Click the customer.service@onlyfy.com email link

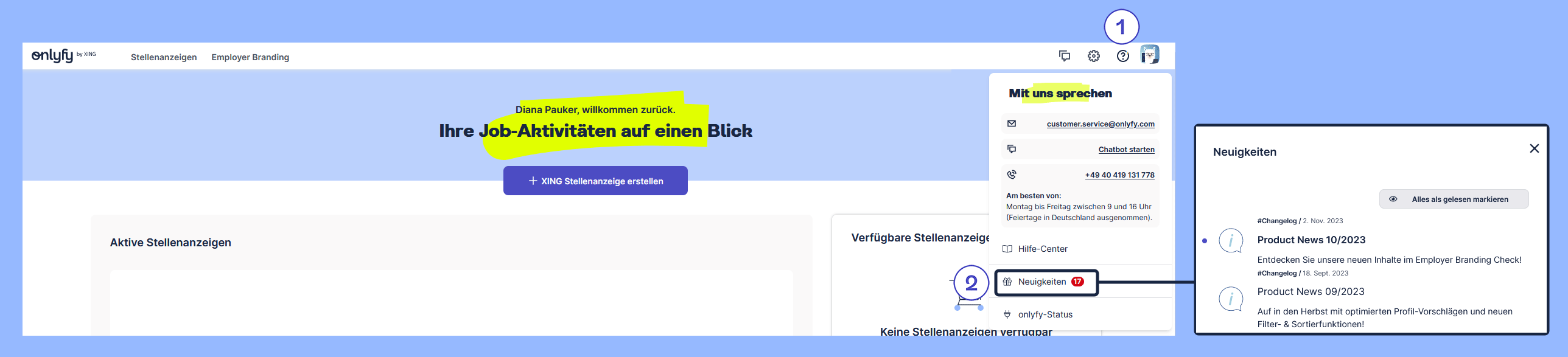coord(1100,124)
